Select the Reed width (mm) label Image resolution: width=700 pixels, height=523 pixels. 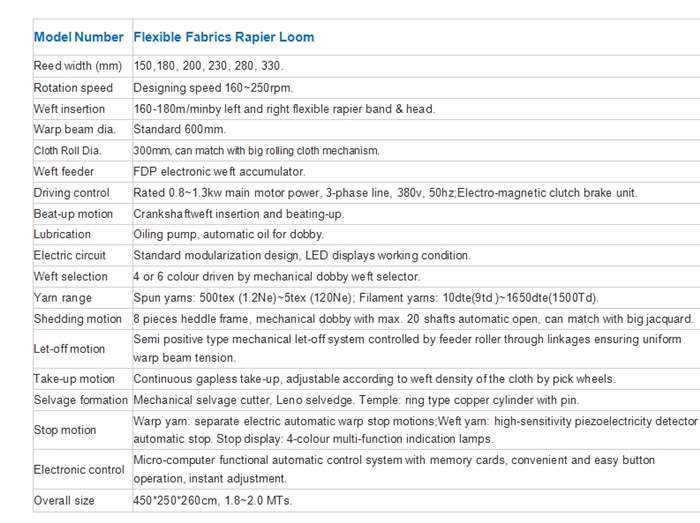(78, 66)
